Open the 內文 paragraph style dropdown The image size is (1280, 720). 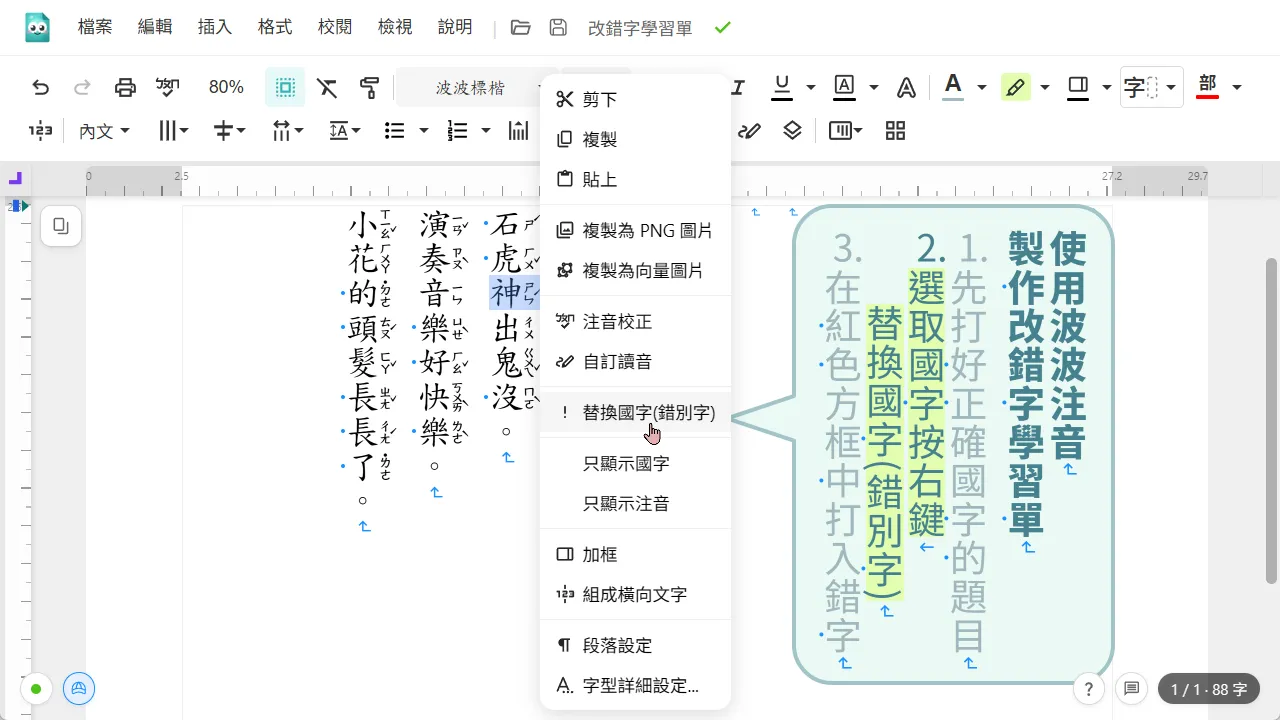(x=105, y=130)
